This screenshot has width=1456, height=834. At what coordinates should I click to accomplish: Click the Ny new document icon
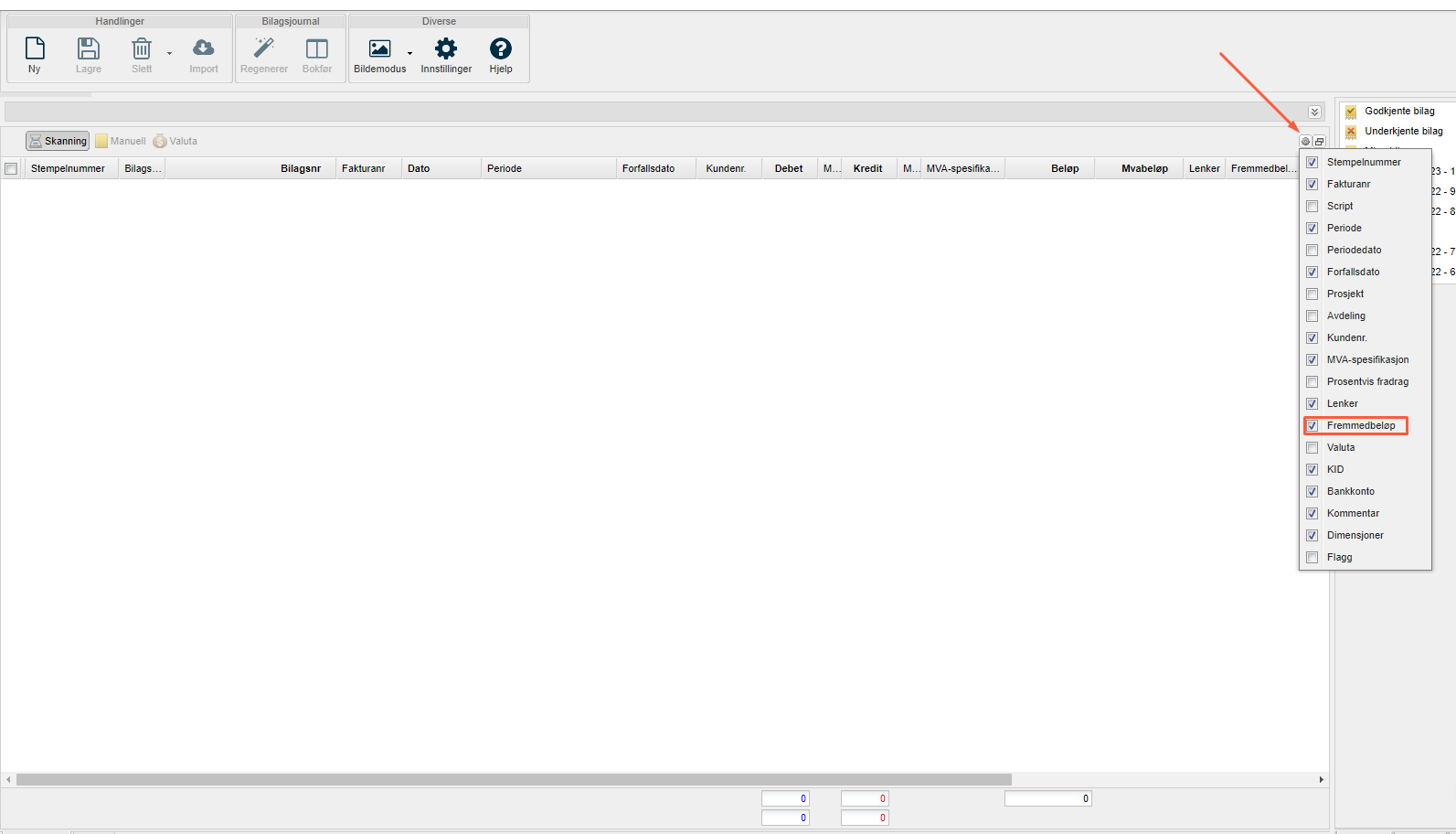pyautogui.click(x=35, y=48)
